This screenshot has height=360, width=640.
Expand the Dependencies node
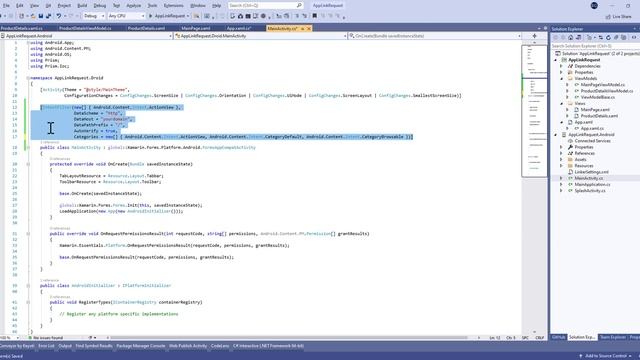(562, 66)
